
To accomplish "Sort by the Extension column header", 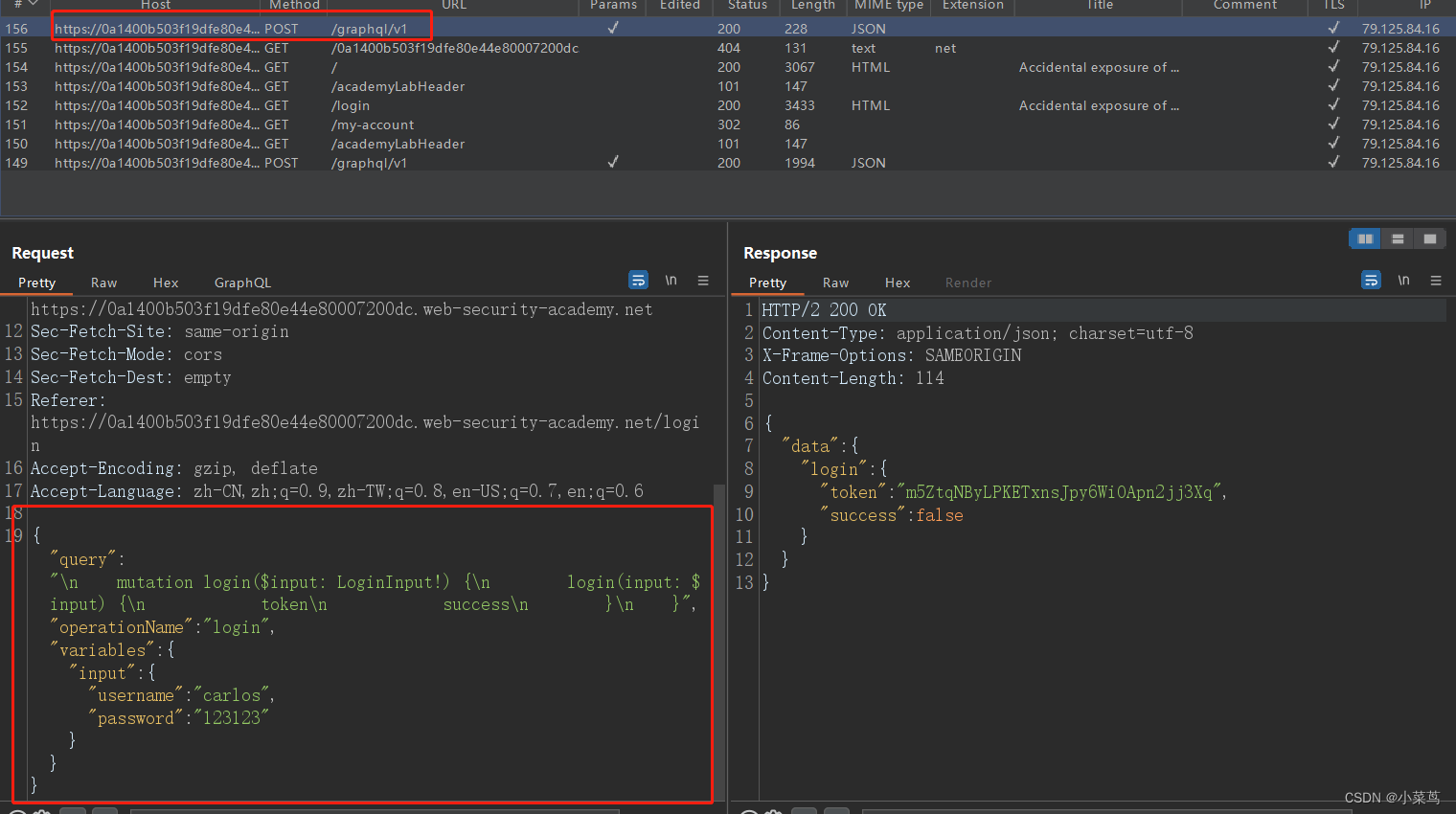I will point(972,6).
